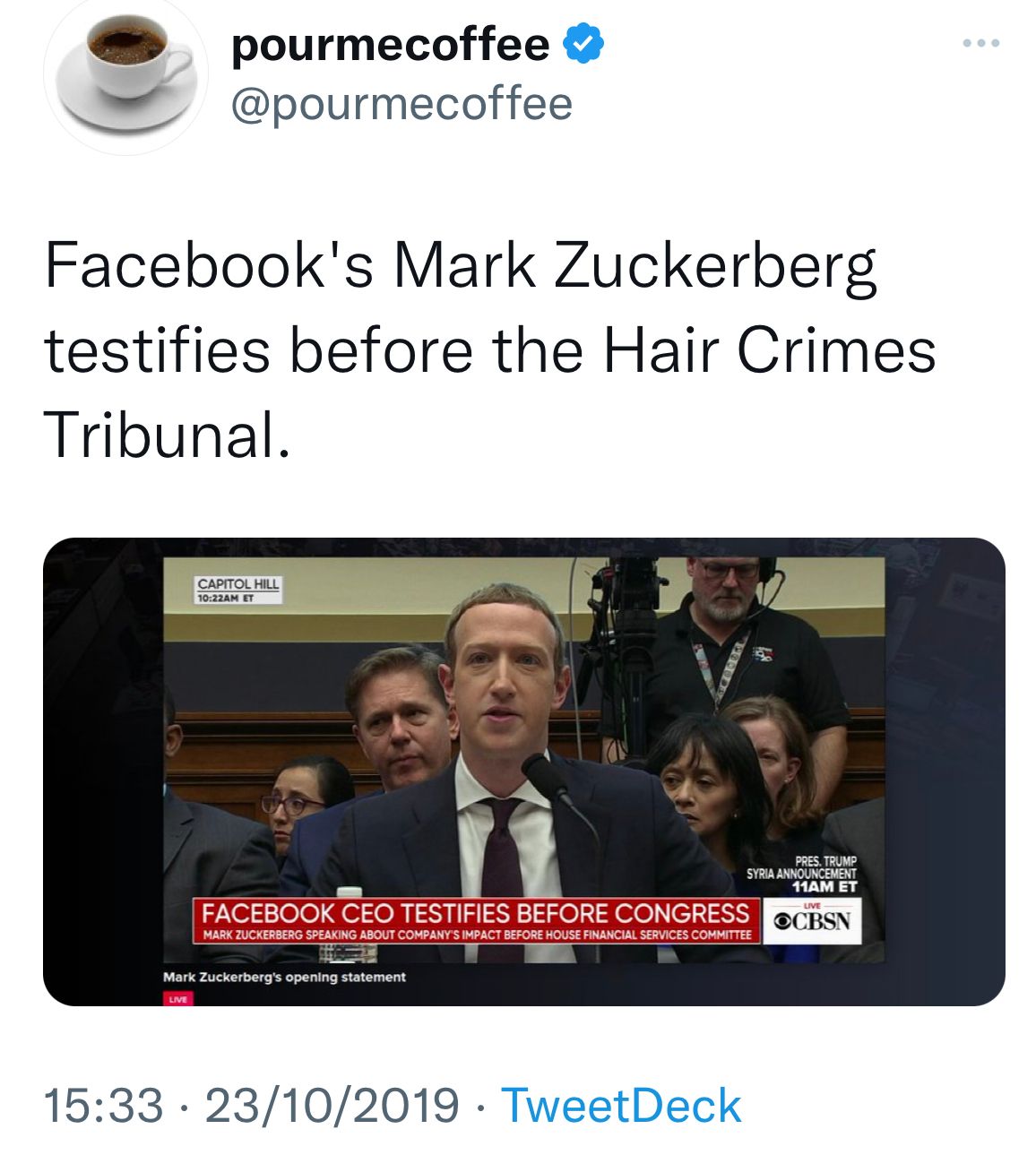Click the caption 'Mark Zuckerberg's opening statement'
Viewport: 1036px width, 1155px height.
[285, 978]
